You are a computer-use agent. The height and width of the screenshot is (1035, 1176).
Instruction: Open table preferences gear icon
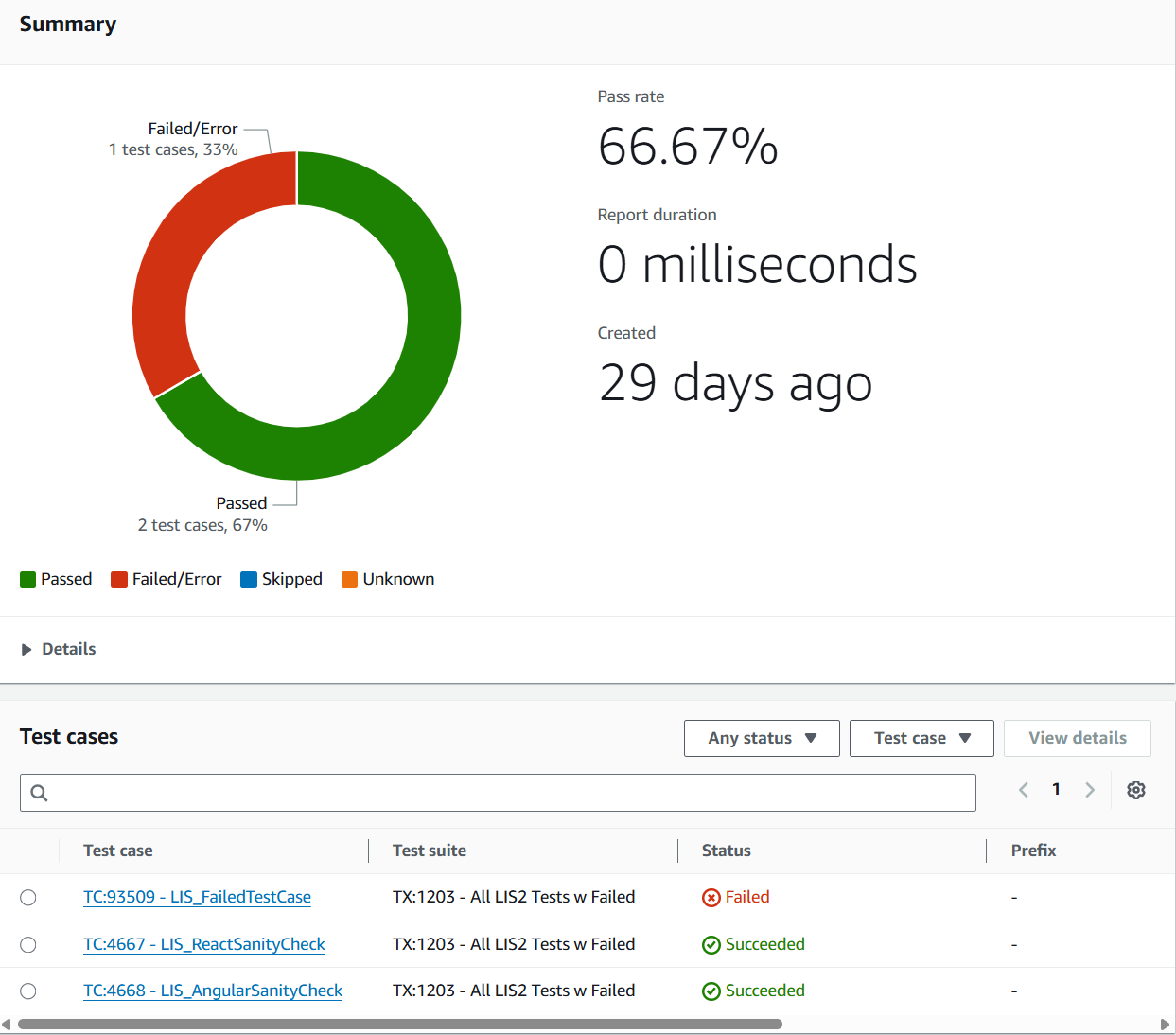pos(1135,790)
